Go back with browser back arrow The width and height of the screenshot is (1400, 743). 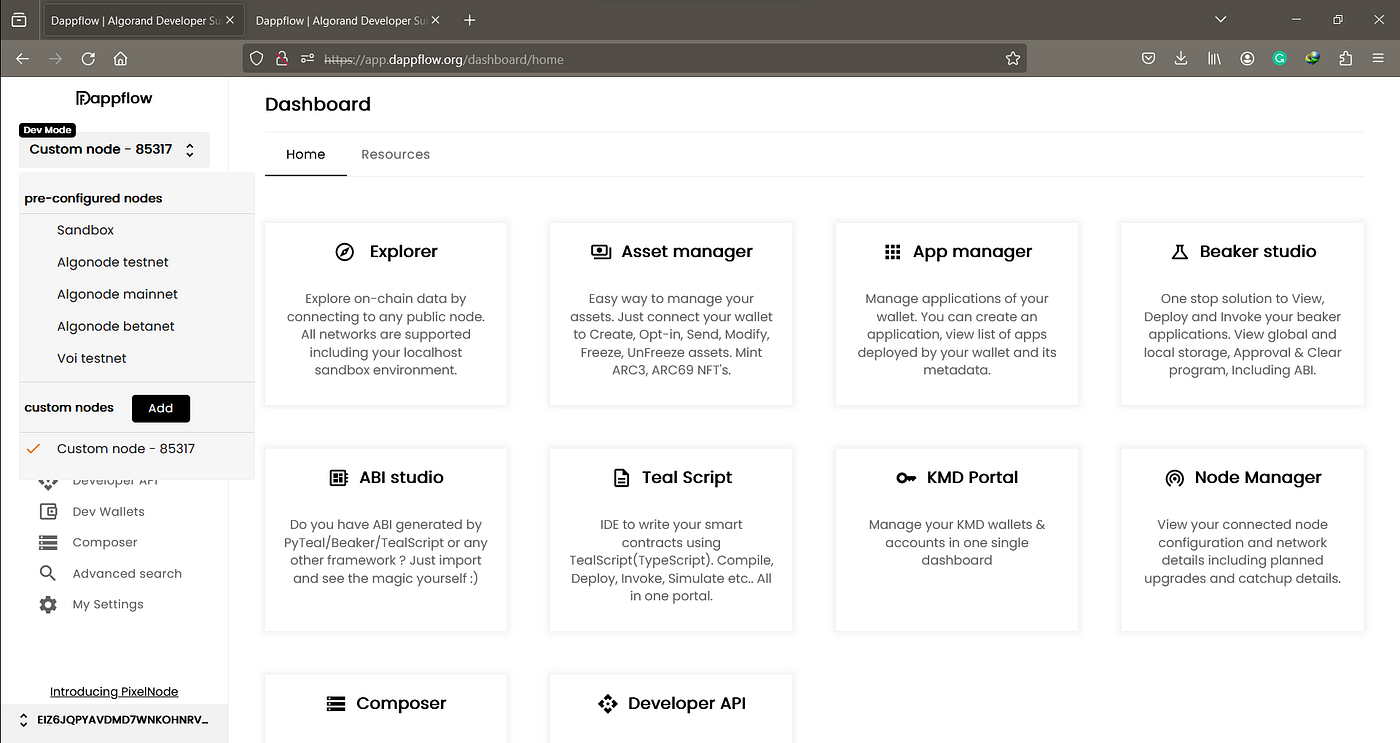coord(22,59)
